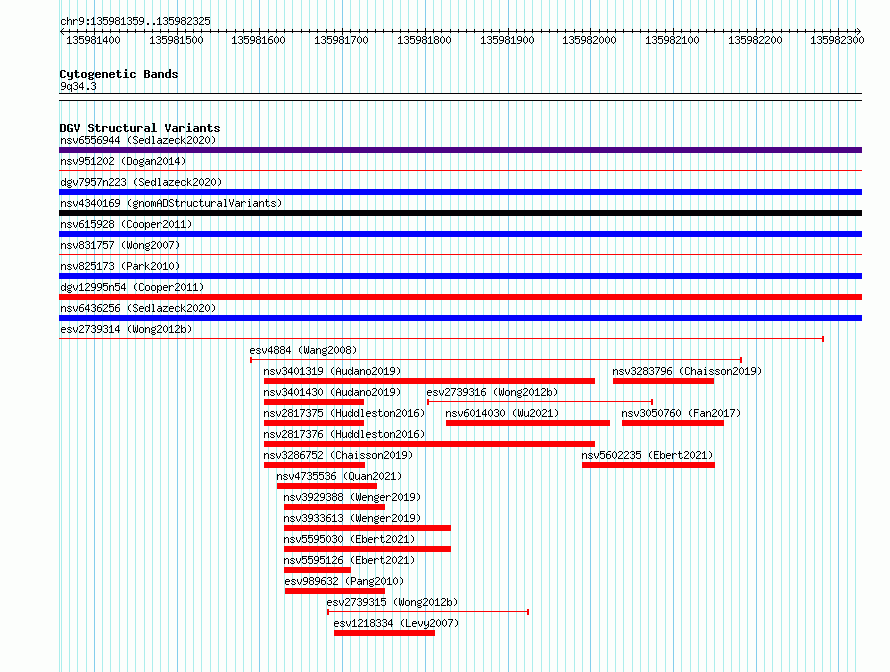
Task: Select the red nsv3283796 variant bar
Action: click(x=663, y=381)
